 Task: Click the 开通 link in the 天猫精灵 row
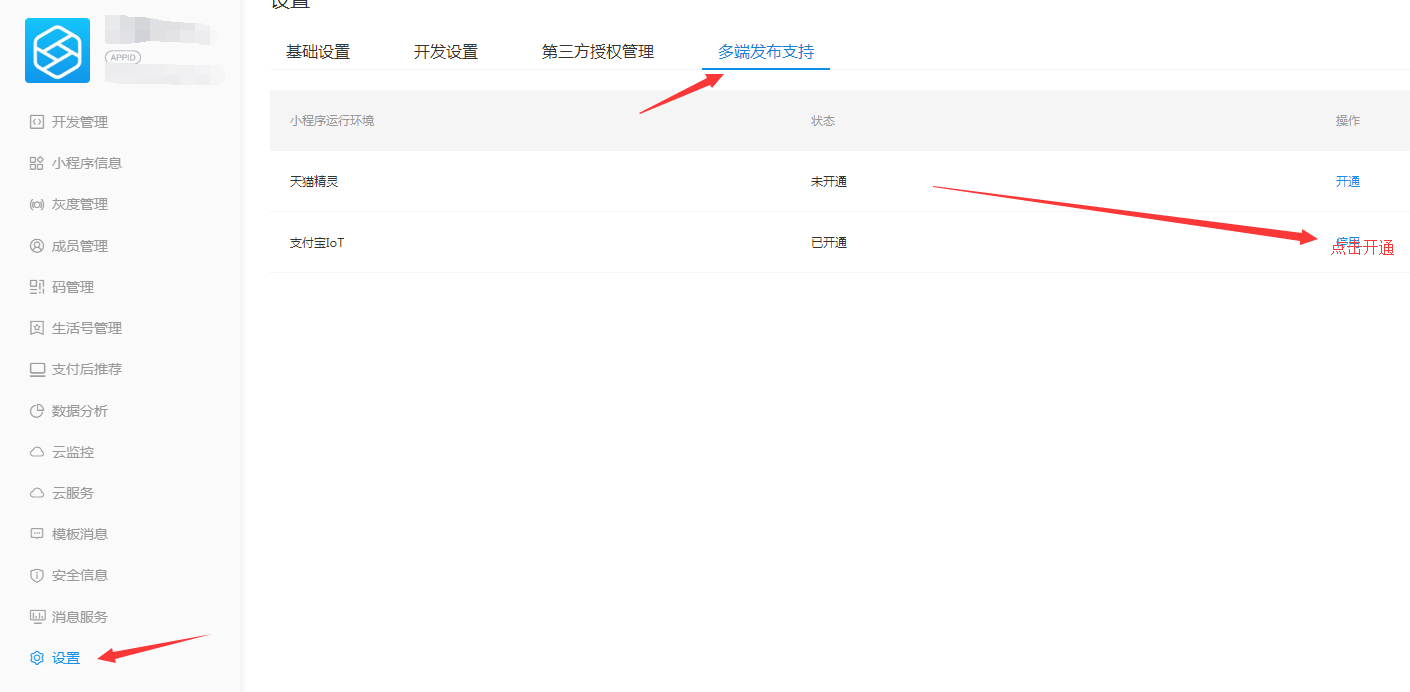pos(1348,182)
